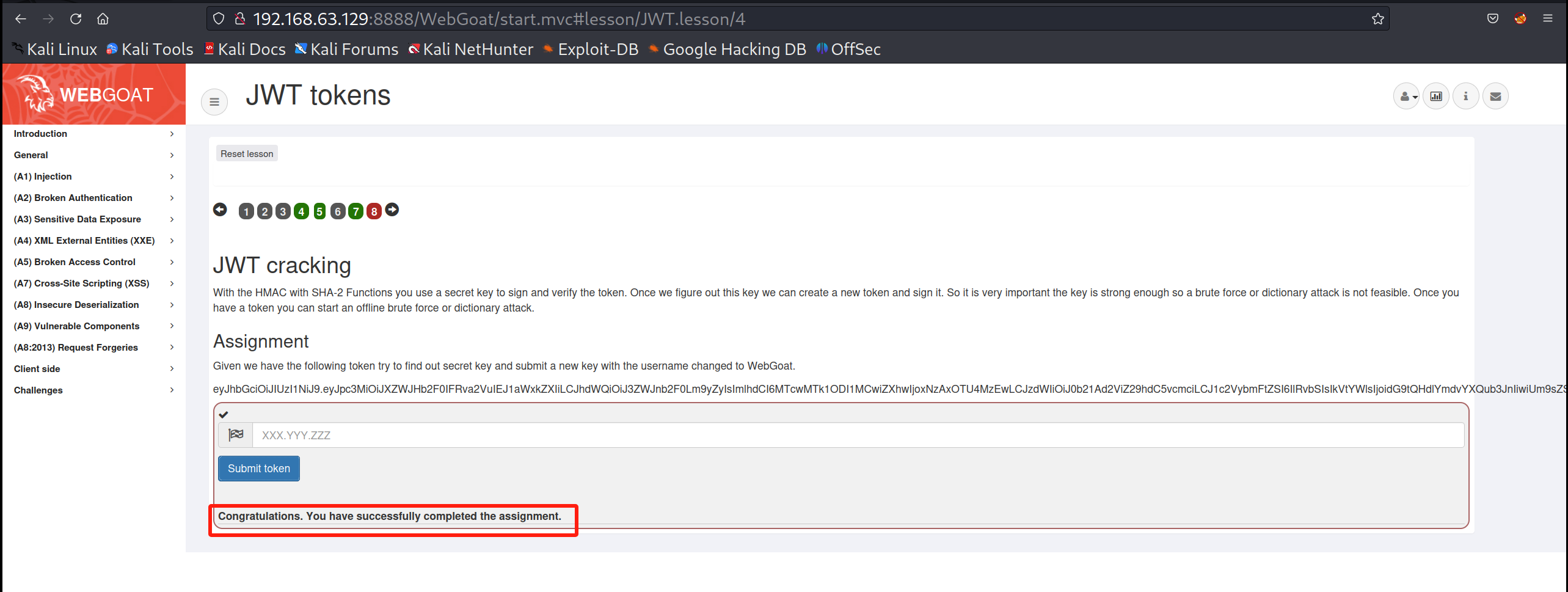Open the Kali Linux bookmark

[x=54, y=49]
